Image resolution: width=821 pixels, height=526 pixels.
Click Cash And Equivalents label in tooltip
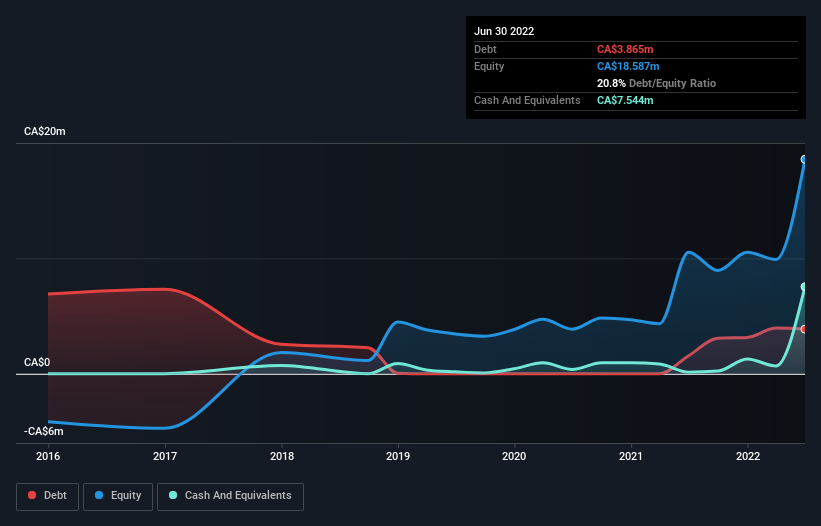coord(527,100)
